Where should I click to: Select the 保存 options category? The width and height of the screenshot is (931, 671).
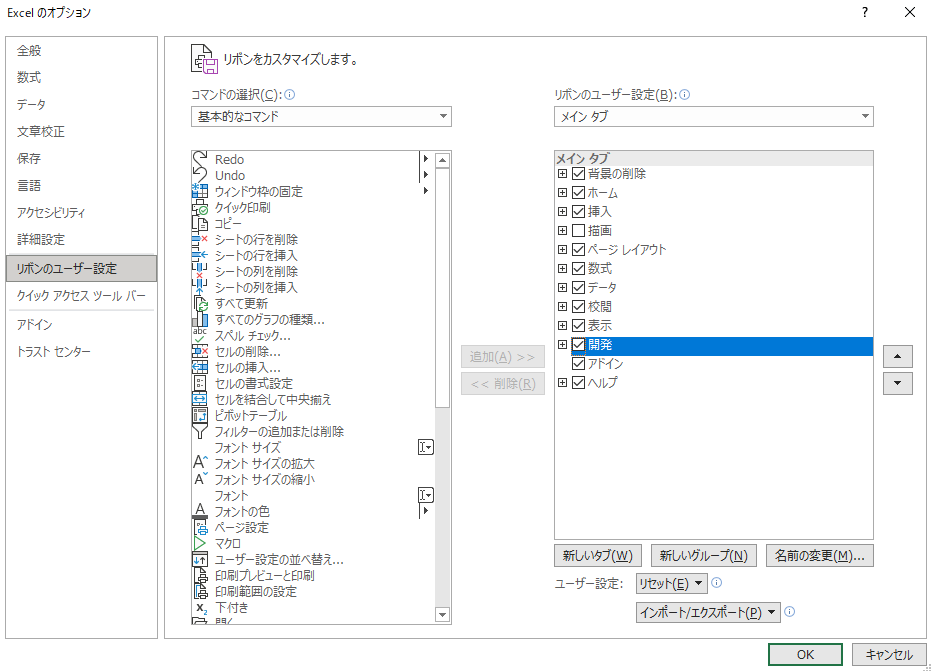[x=81, y=158]
